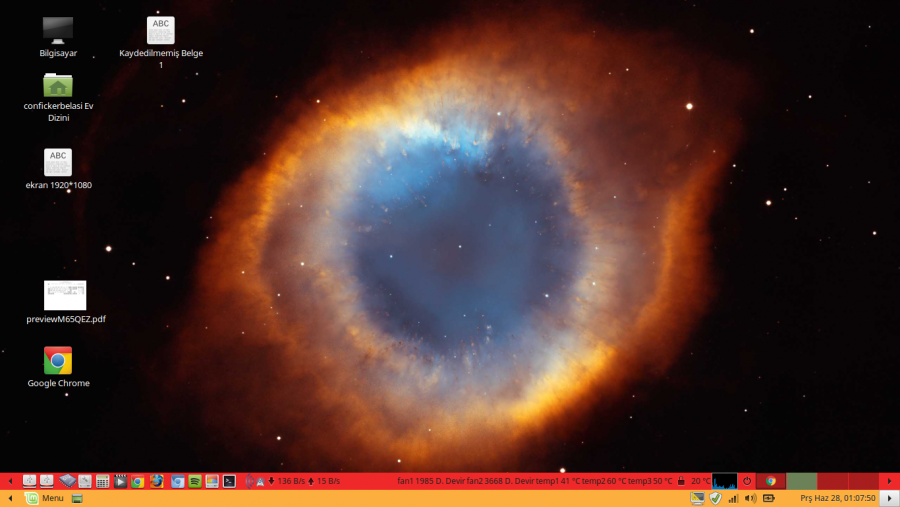
Task: Open the network signal bars icon
Action: pyautogui.click(x=733, y=498)
